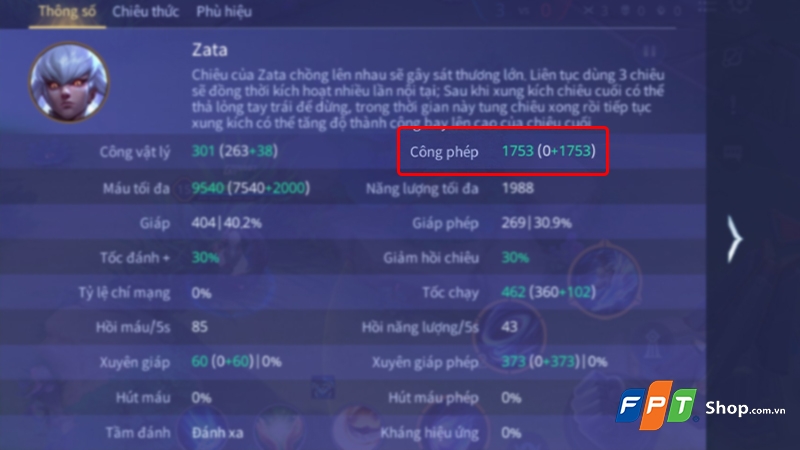Select the Xuyên giáp phép 373 stat
The height and width of the screenshot is (450, 800).
pos(489,362)
